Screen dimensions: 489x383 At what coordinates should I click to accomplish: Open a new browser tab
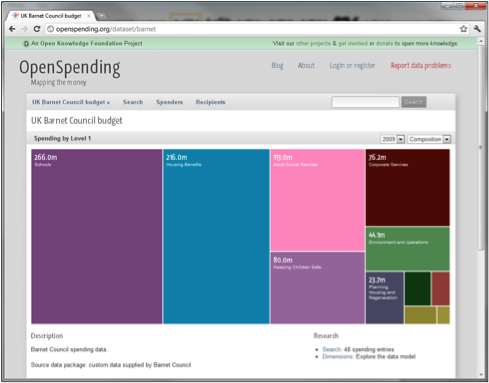pyautogui.click(x=101, y=16)
